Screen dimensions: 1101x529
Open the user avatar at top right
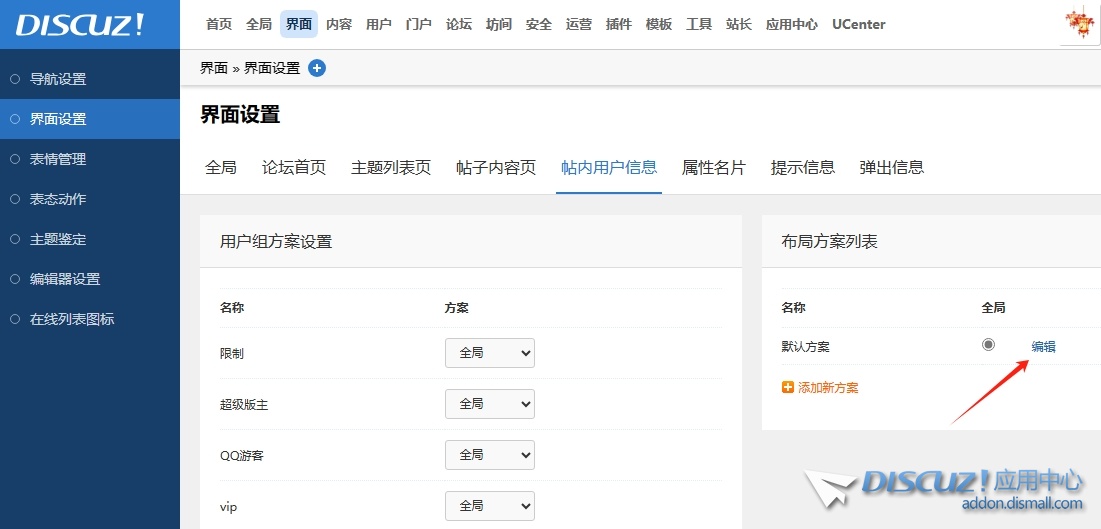(1080, 23)
